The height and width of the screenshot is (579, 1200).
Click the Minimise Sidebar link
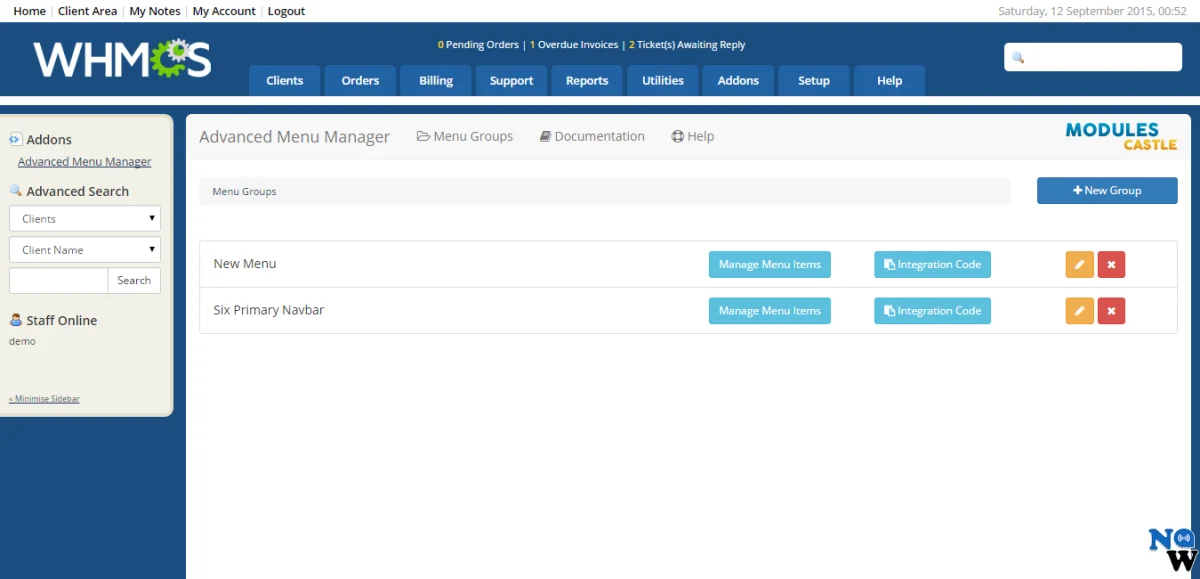click(44, 399)
